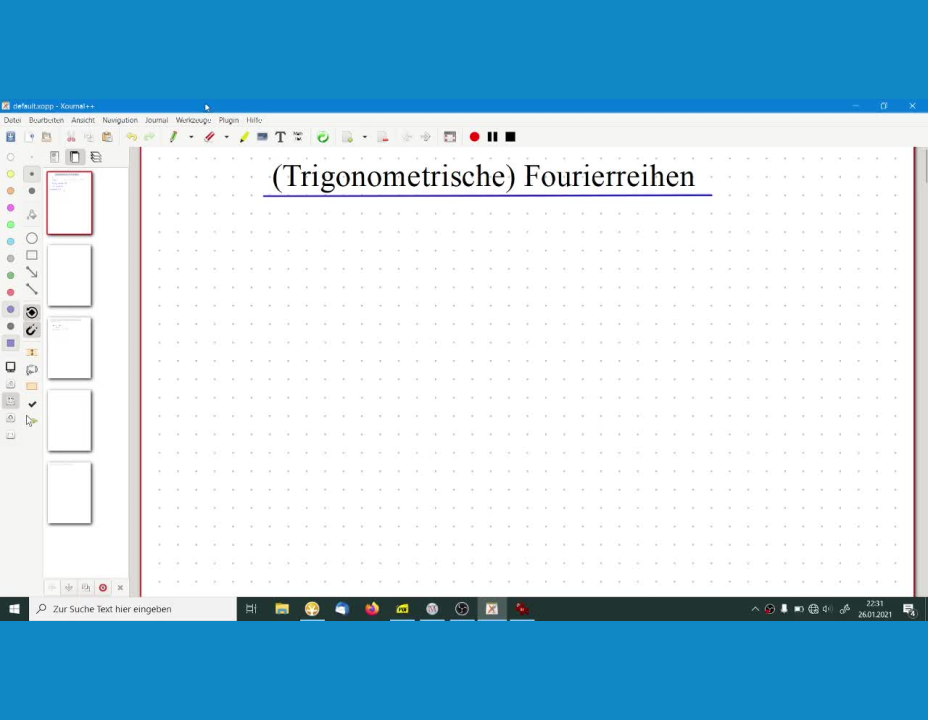Choose the thick pen thickness dot
928x720 pixels.
32,191
